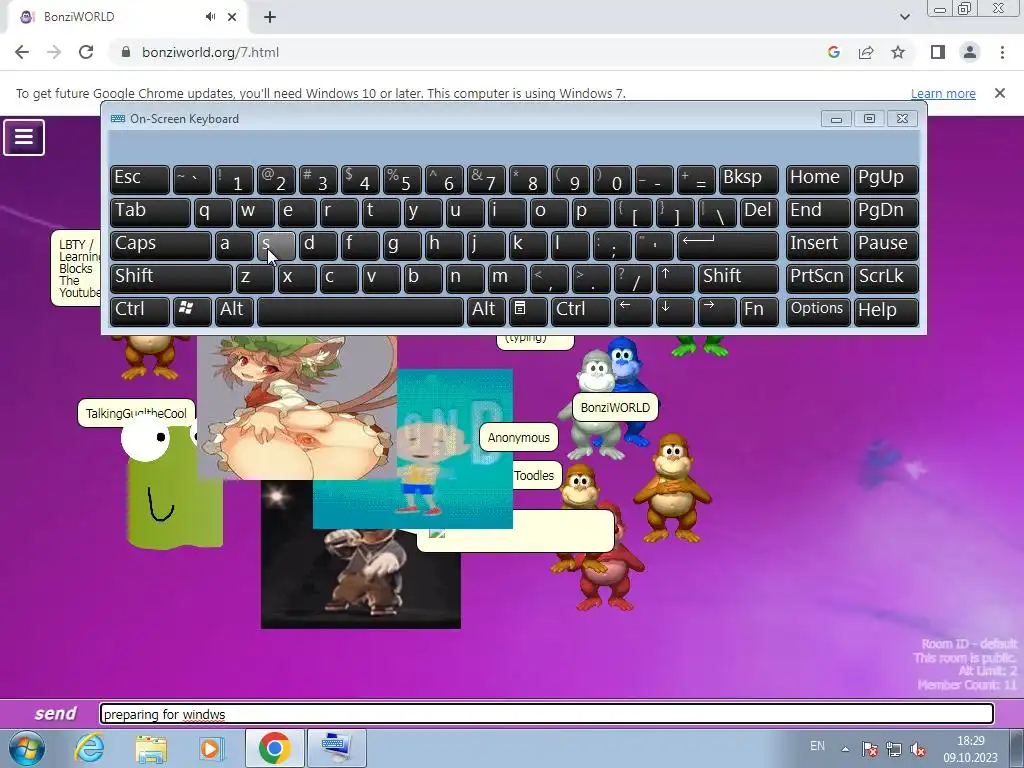
Task: Click the 'o' key
Action: pyautogui.click(x=549, y=212)
